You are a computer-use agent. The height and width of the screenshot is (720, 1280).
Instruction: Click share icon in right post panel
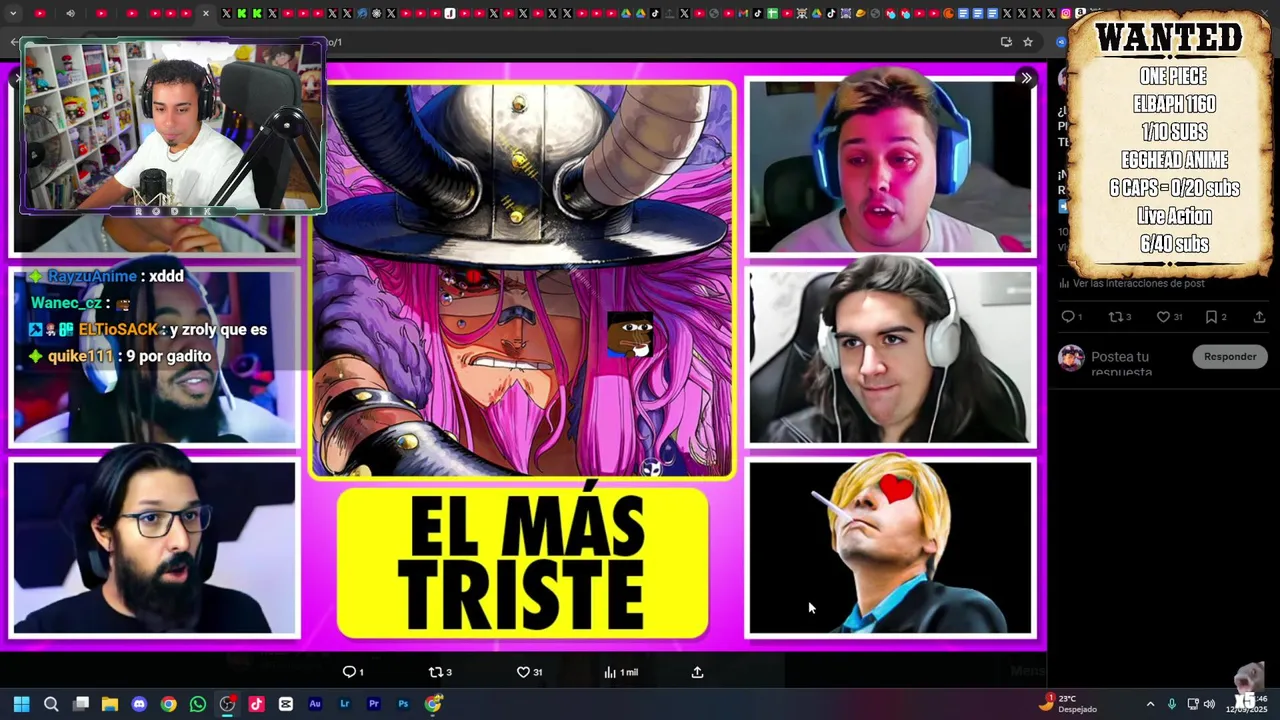1259,317
